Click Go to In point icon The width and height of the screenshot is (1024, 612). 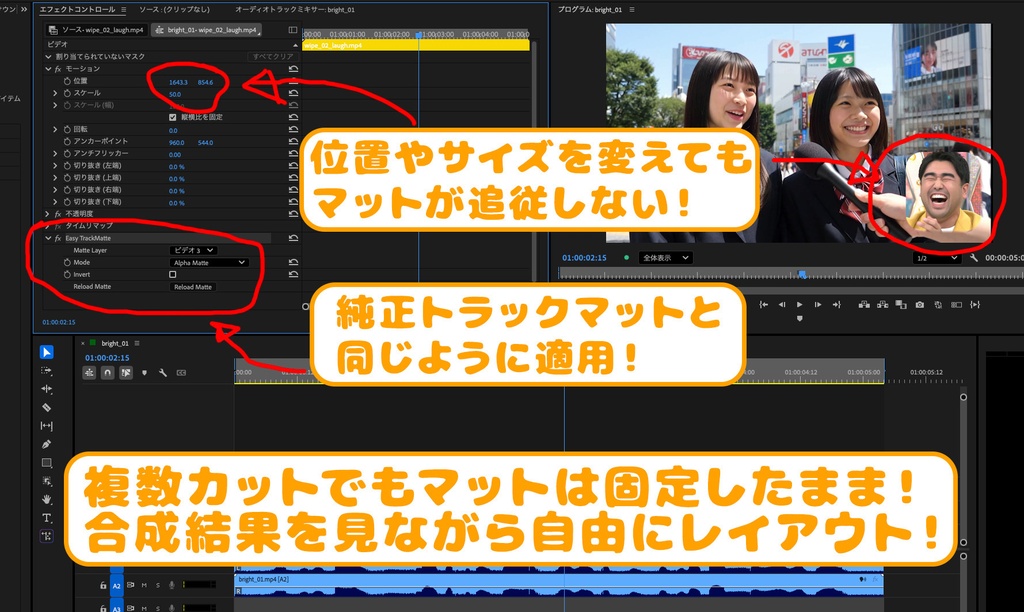763,304
